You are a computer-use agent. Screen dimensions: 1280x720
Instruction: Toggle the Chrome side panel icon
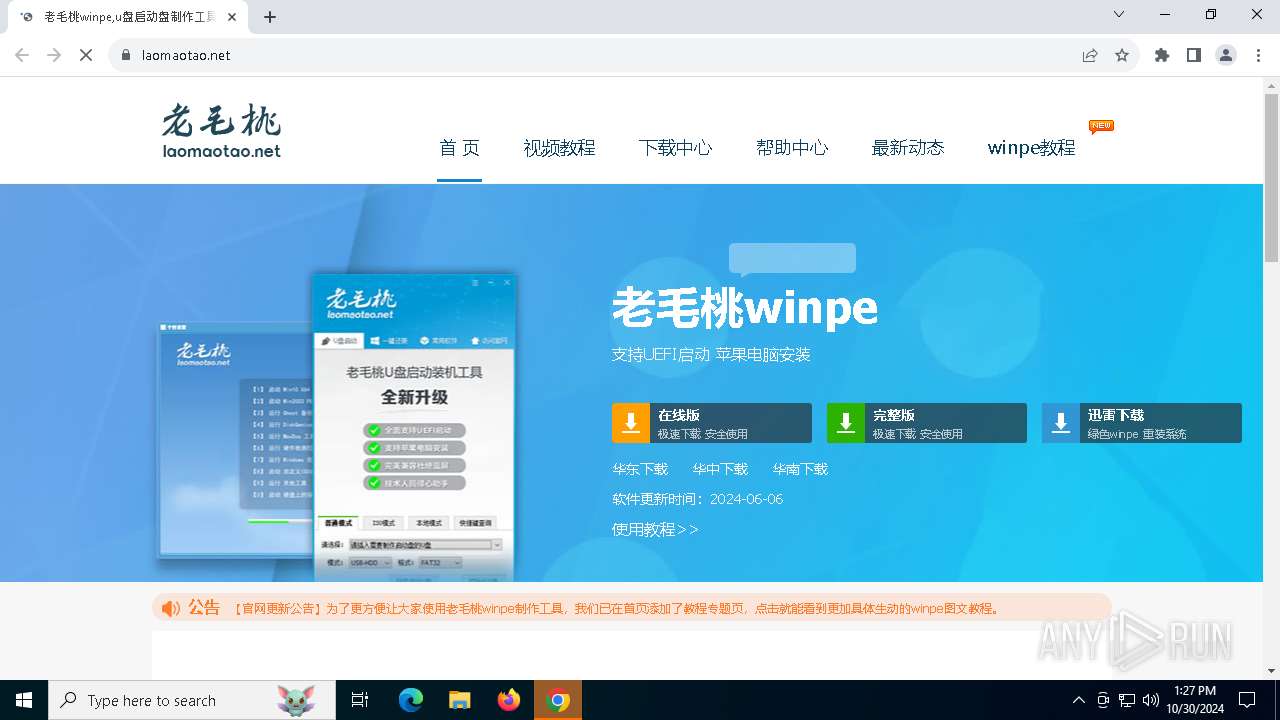pyautogui.click(x=1194, y=55)
